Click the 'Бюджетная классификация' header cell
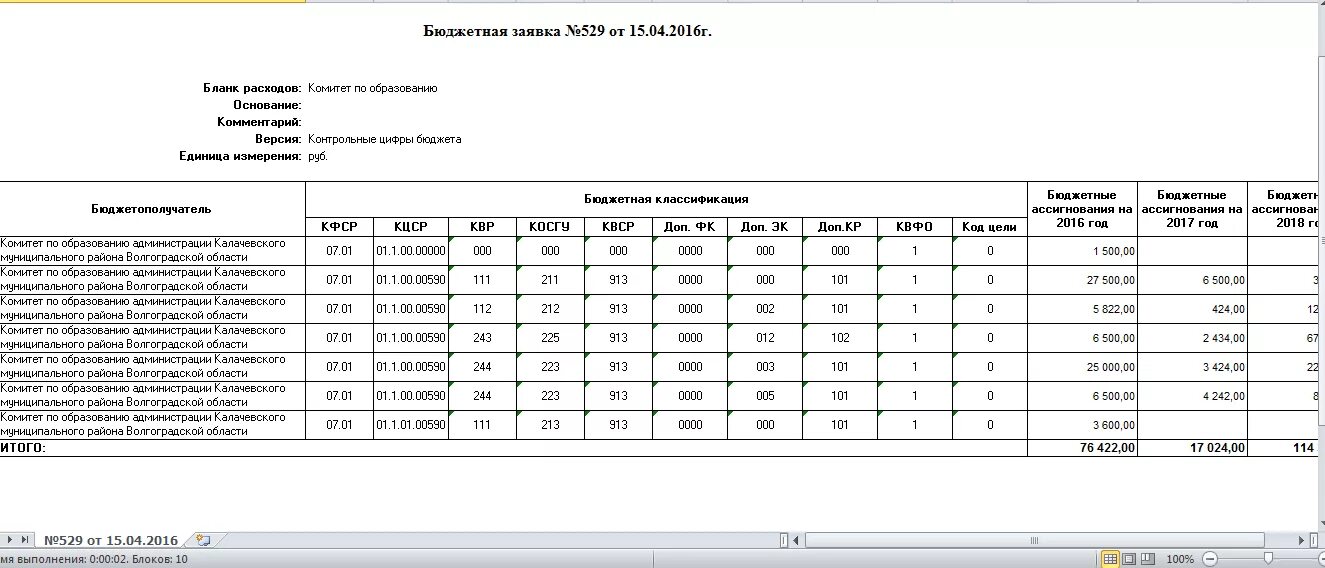The height and width of the screenshot is (568, 1325). [666, 199]
